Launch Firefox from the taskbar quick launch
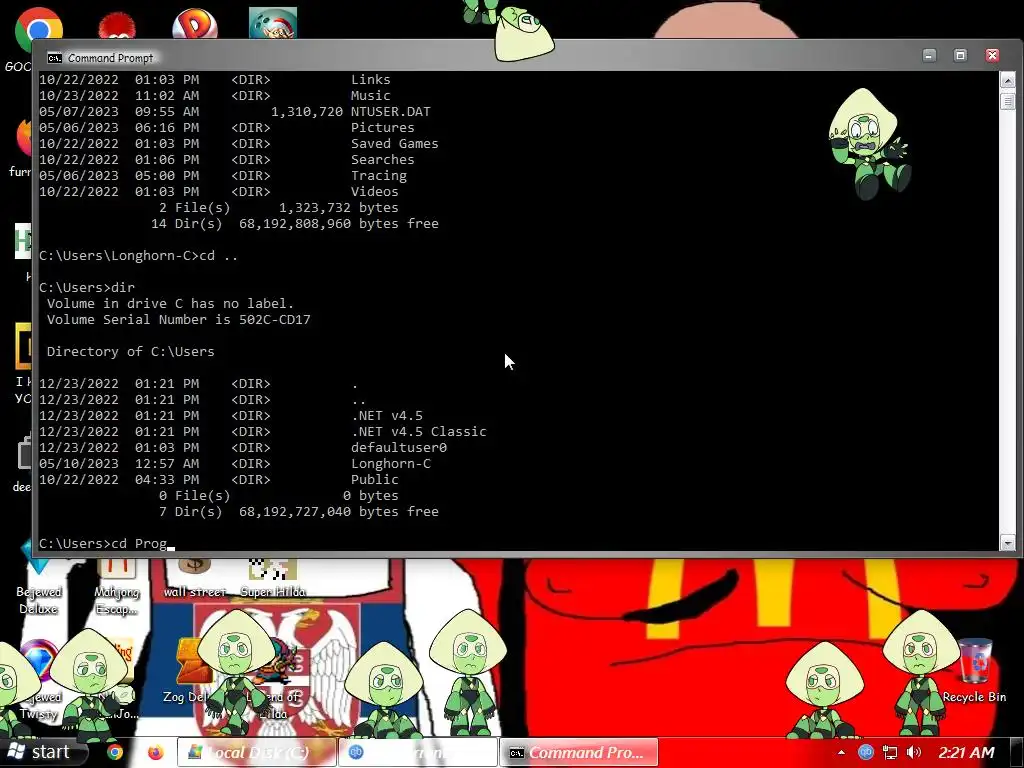This screenshot has width=1024, height=768. 155,753
